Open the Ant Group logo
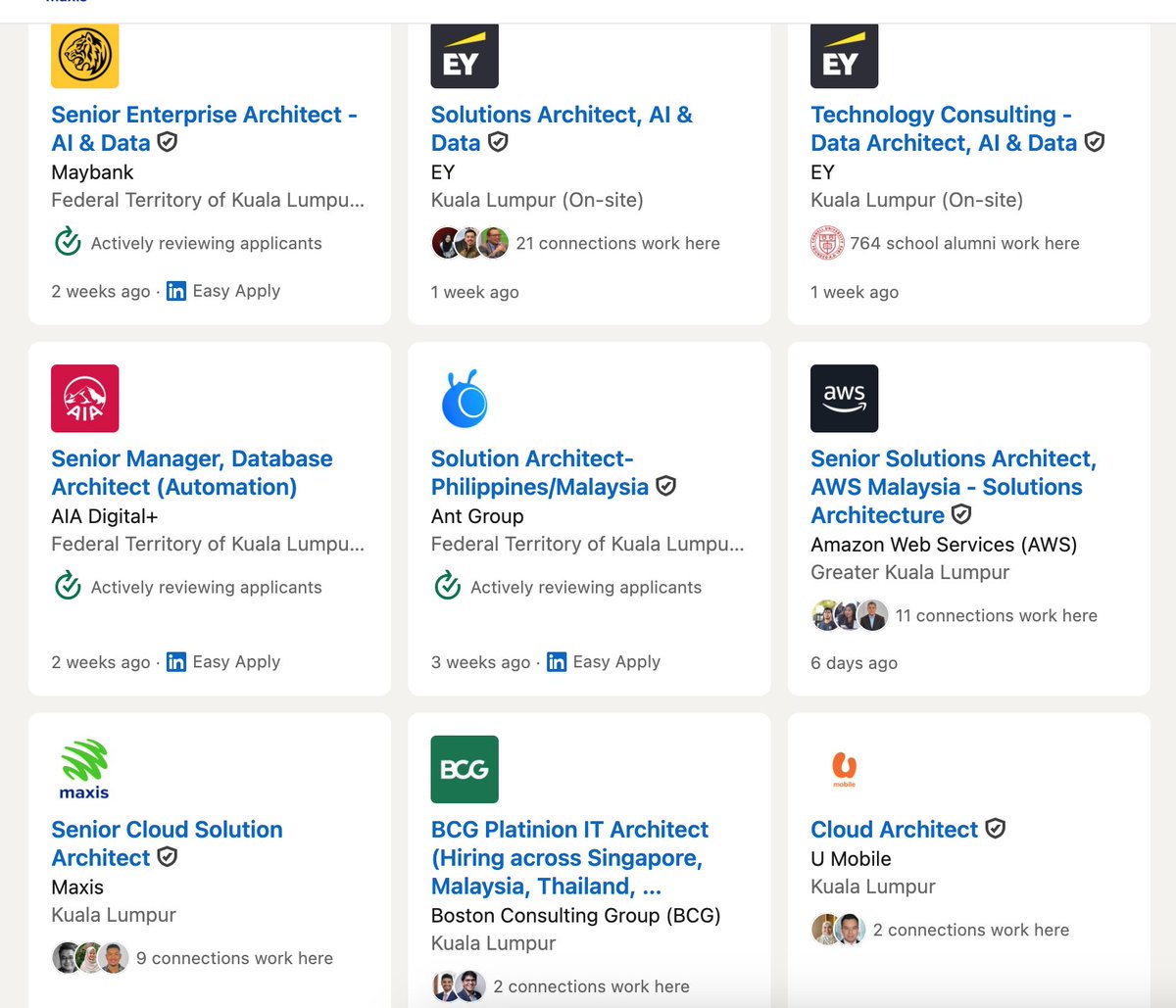This screenshot has height=1008, width=1176. point(465,399)
